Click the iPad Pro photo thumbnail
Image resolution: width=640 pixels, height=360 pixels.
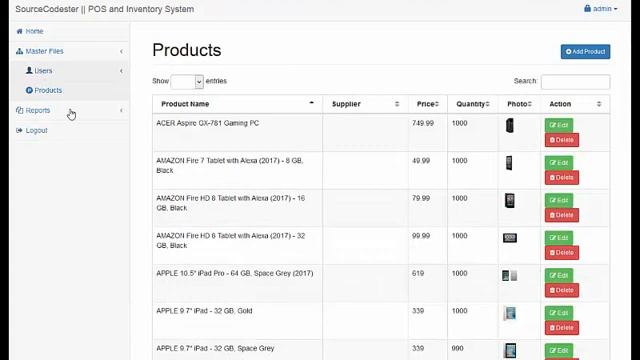click(x=509, y=276)
